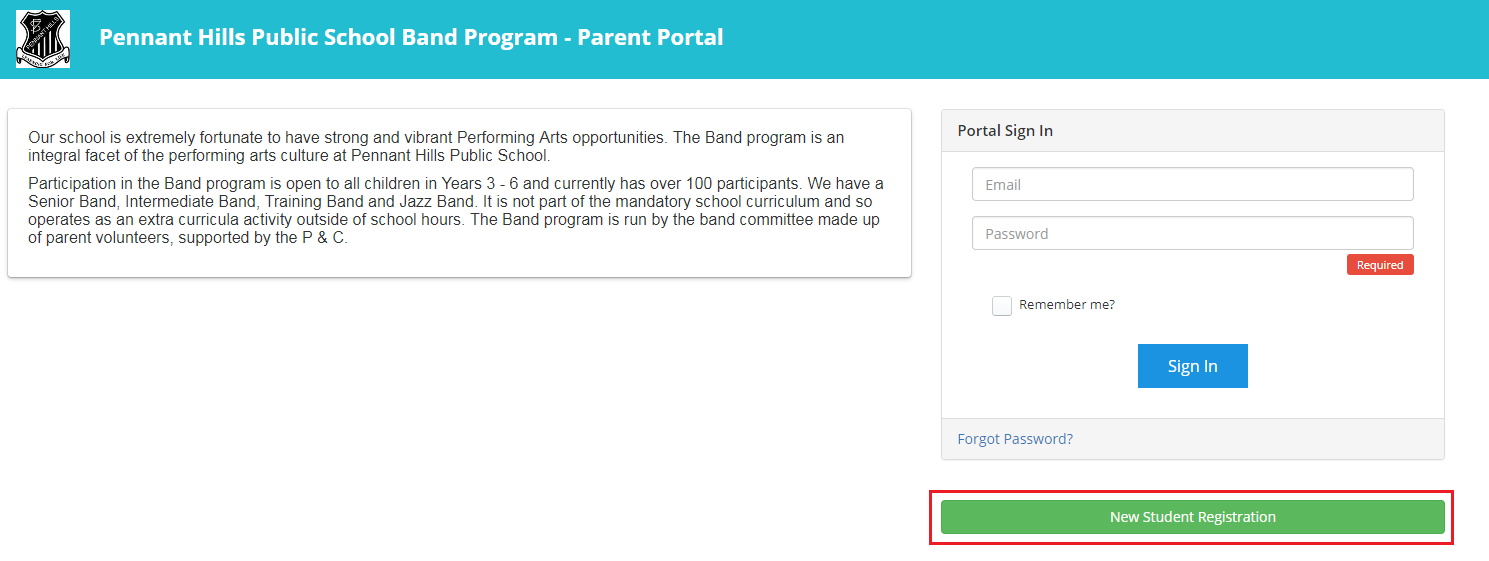Click empty space in the teal header bar
Viewport: 1489px width, 561px height.
[1100, 39]
